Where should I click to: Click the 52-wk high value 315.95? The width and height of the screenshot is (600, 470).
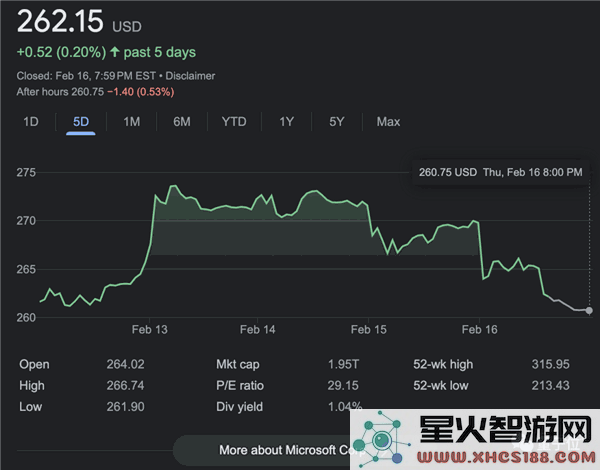550,364
